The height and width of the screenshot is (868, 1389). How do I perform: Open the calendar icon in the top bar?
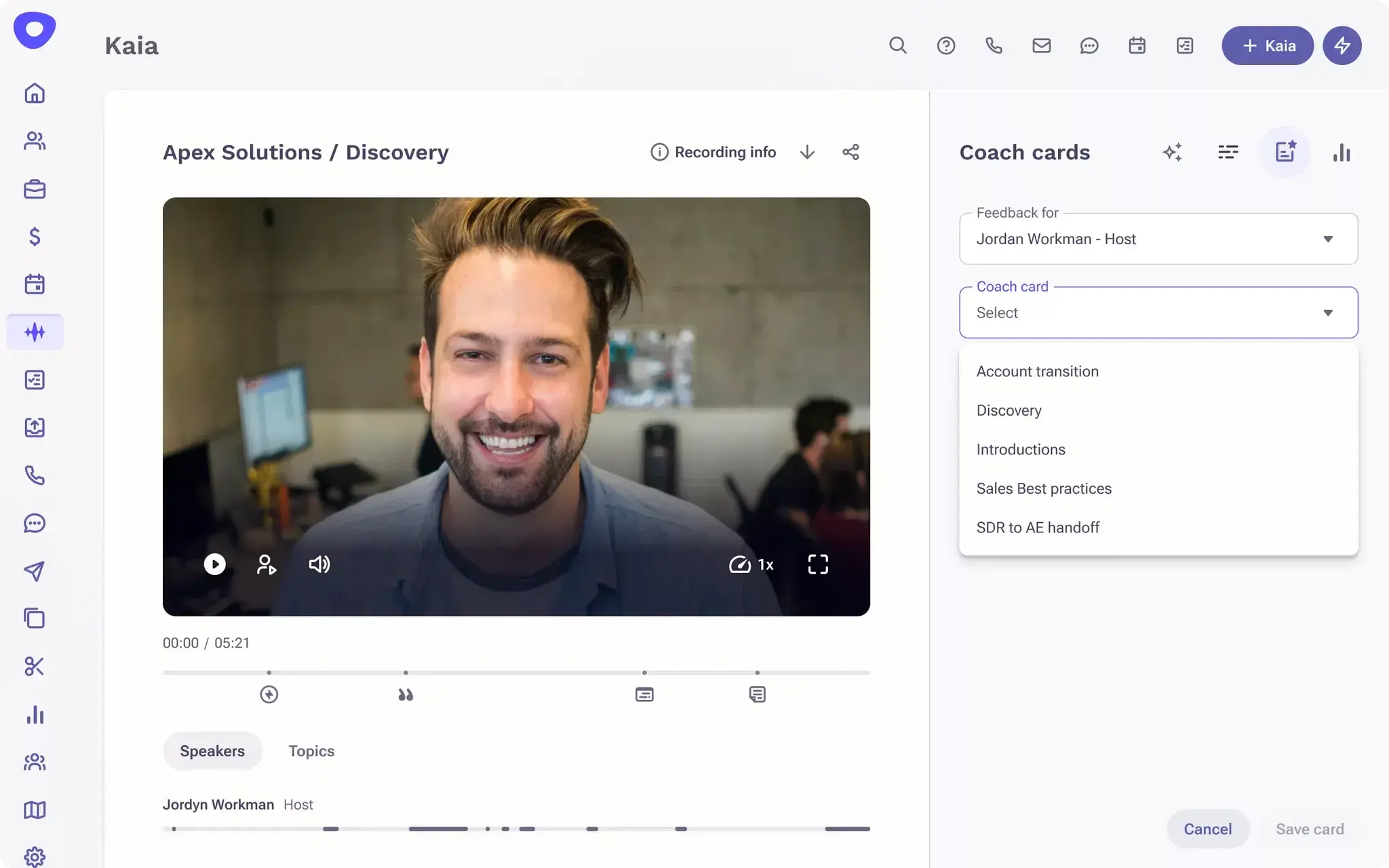(x=1137, y=45)
